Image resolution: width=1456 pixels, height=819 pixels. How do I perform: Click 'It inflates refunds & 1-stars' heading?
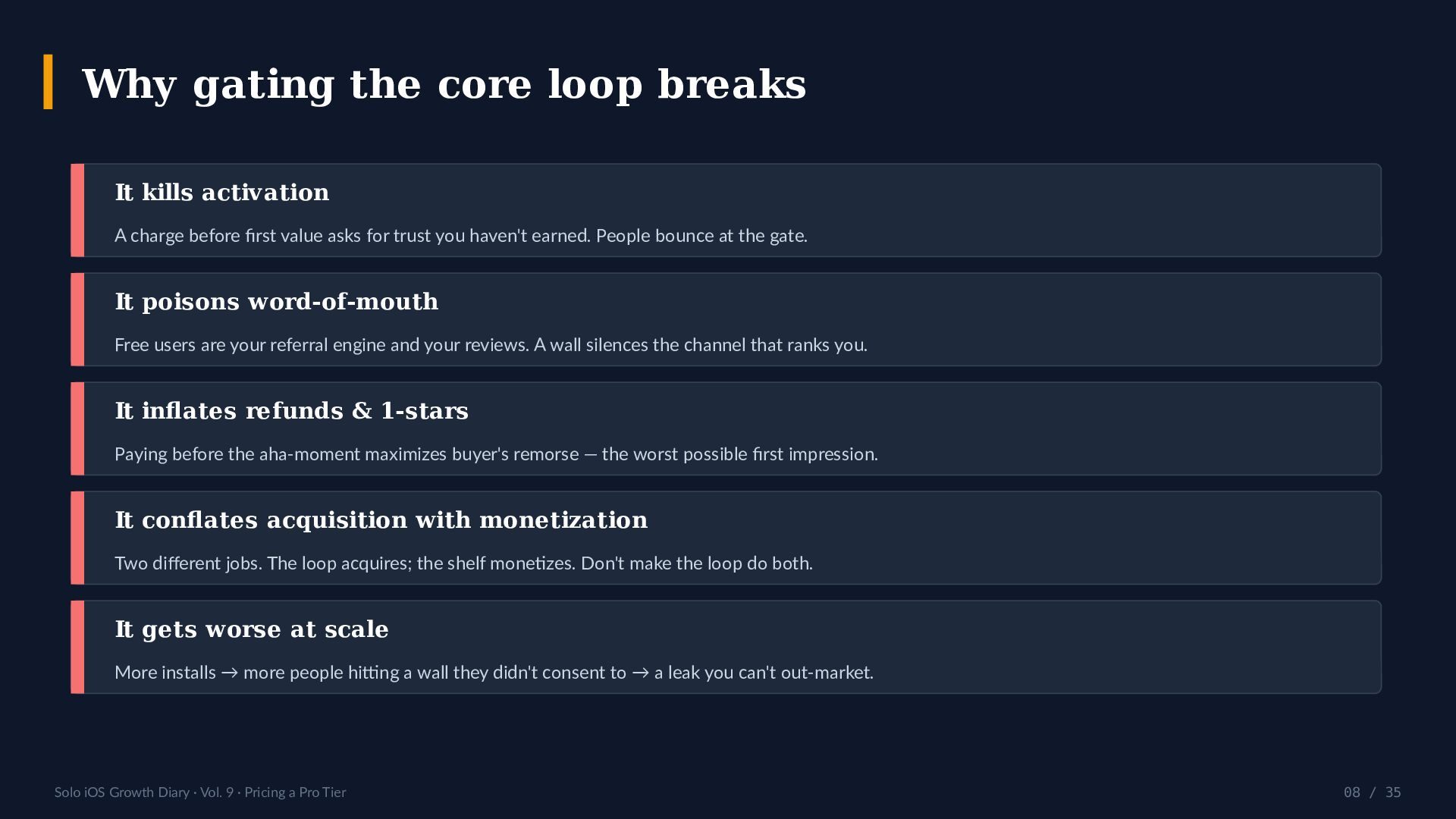tap(291, 410)
